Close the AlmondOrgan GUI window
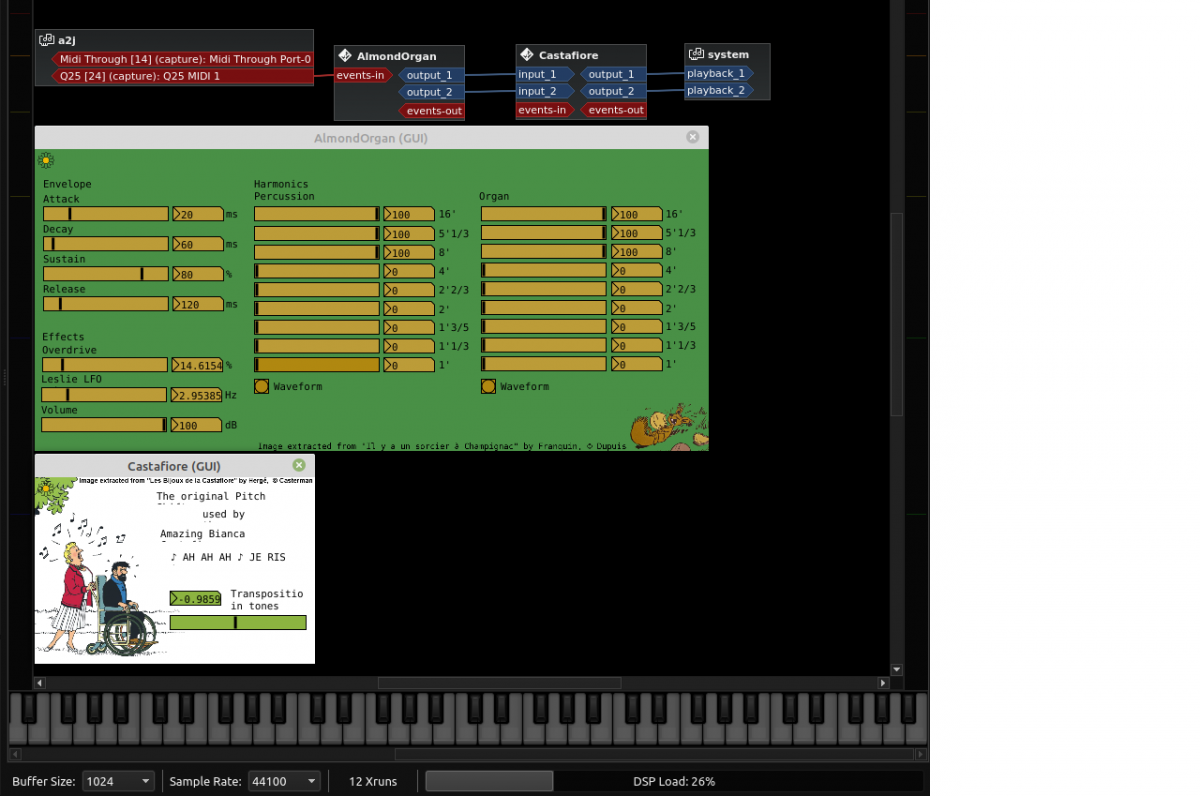1200x796 pixels. pos(693,137)
